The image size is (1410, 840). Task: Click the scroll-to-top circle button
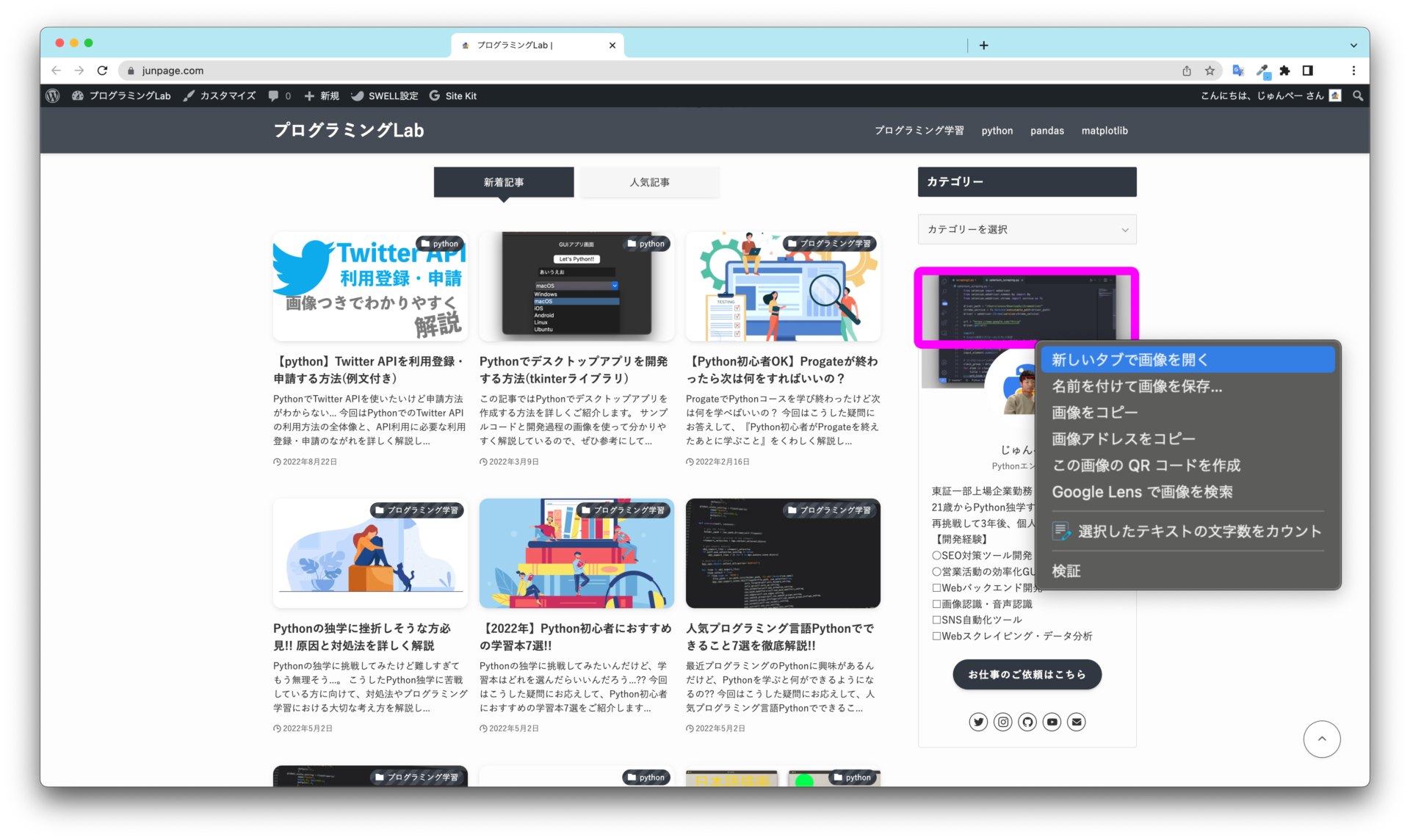pyautogui.click(x=1322, y=739)
